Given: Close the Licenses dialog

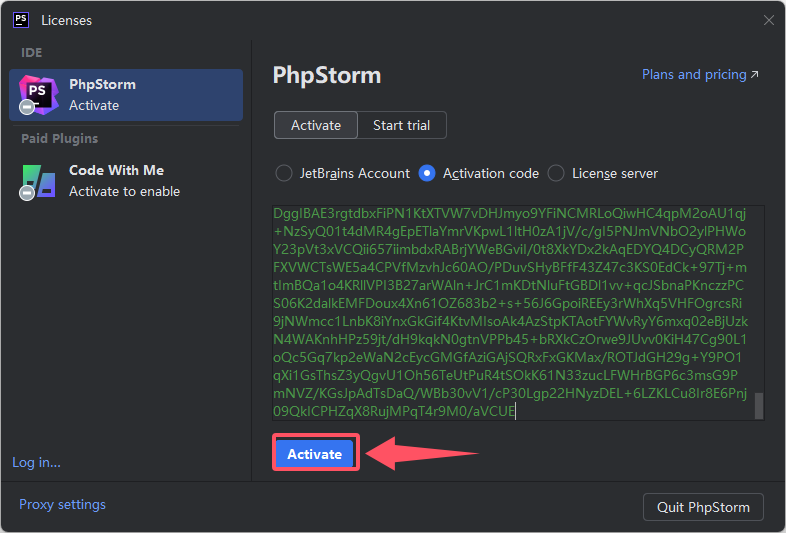Looking at the screenshot, I should tap(768, 20).
